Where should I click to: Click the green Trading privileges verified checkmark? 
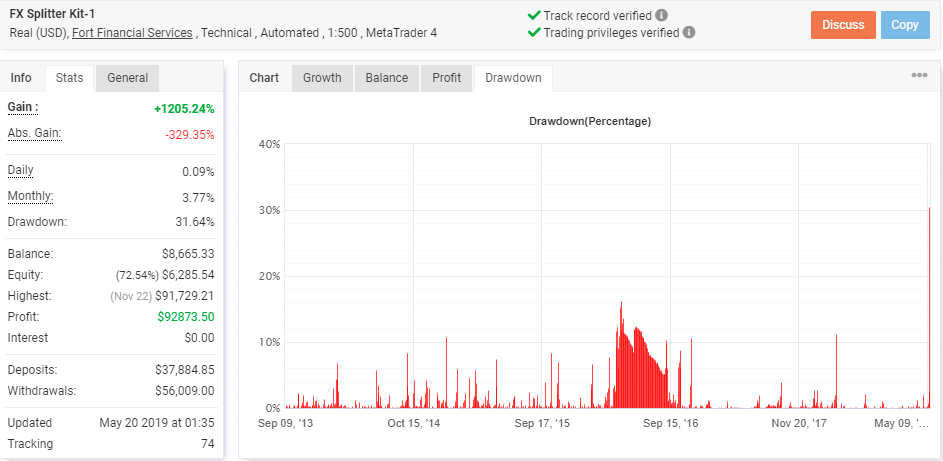533,32
